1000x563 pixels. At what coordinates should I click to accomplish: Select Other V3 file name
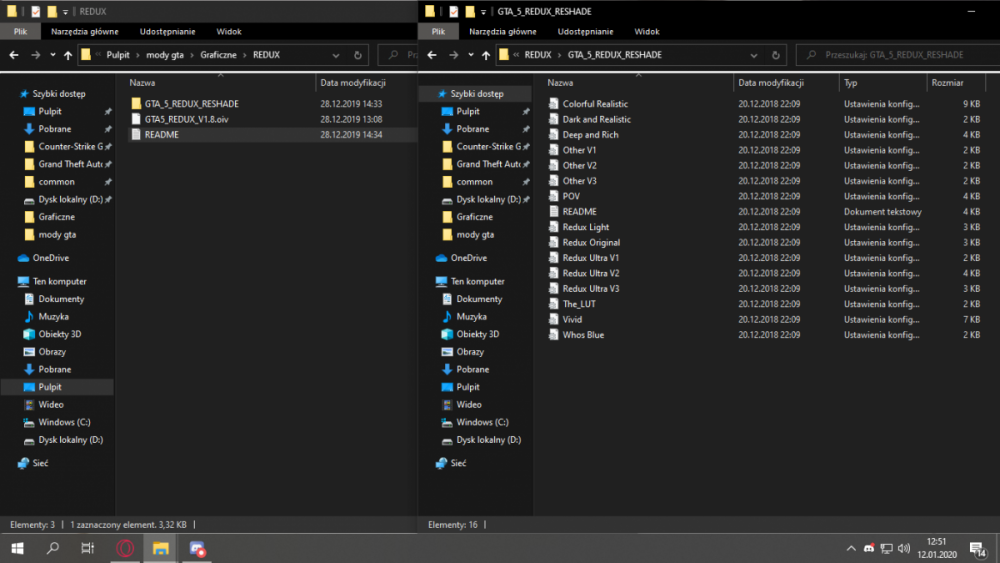579,181
